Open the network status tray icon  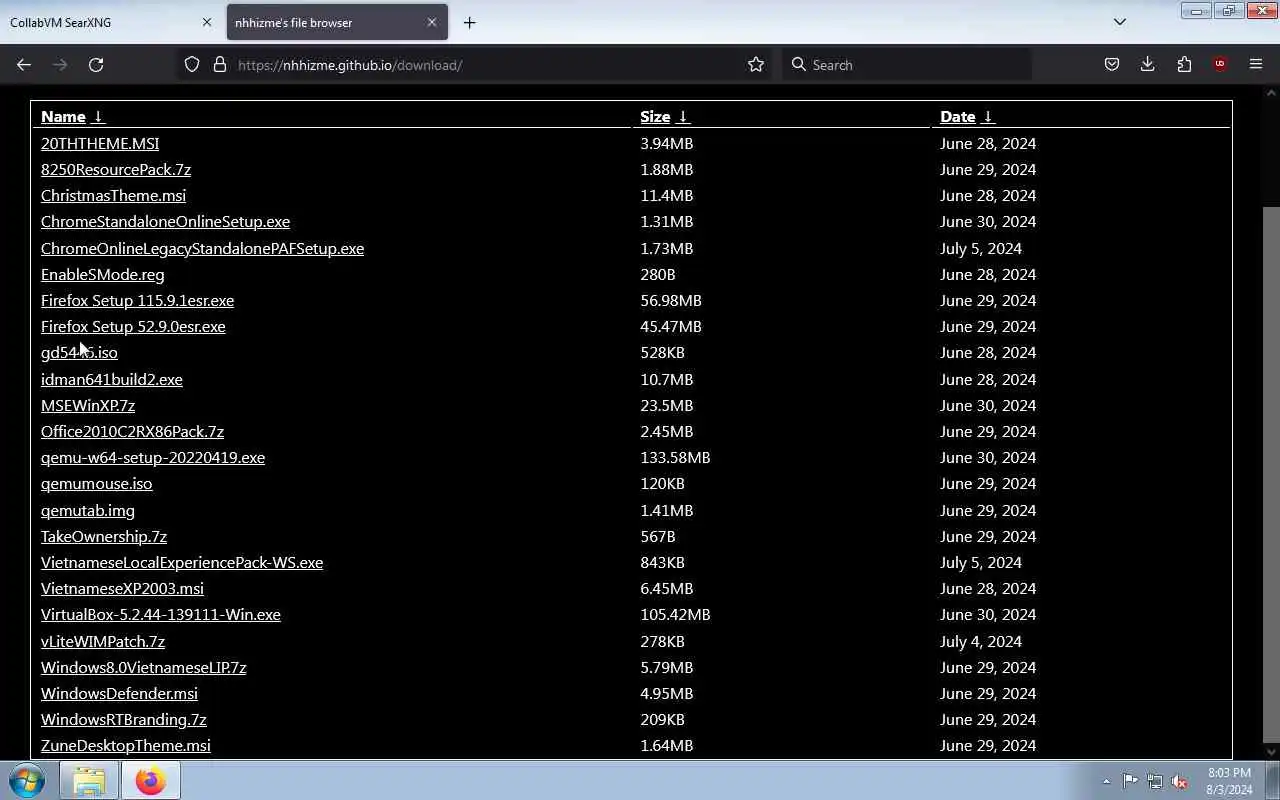(x=1155, y=781)
